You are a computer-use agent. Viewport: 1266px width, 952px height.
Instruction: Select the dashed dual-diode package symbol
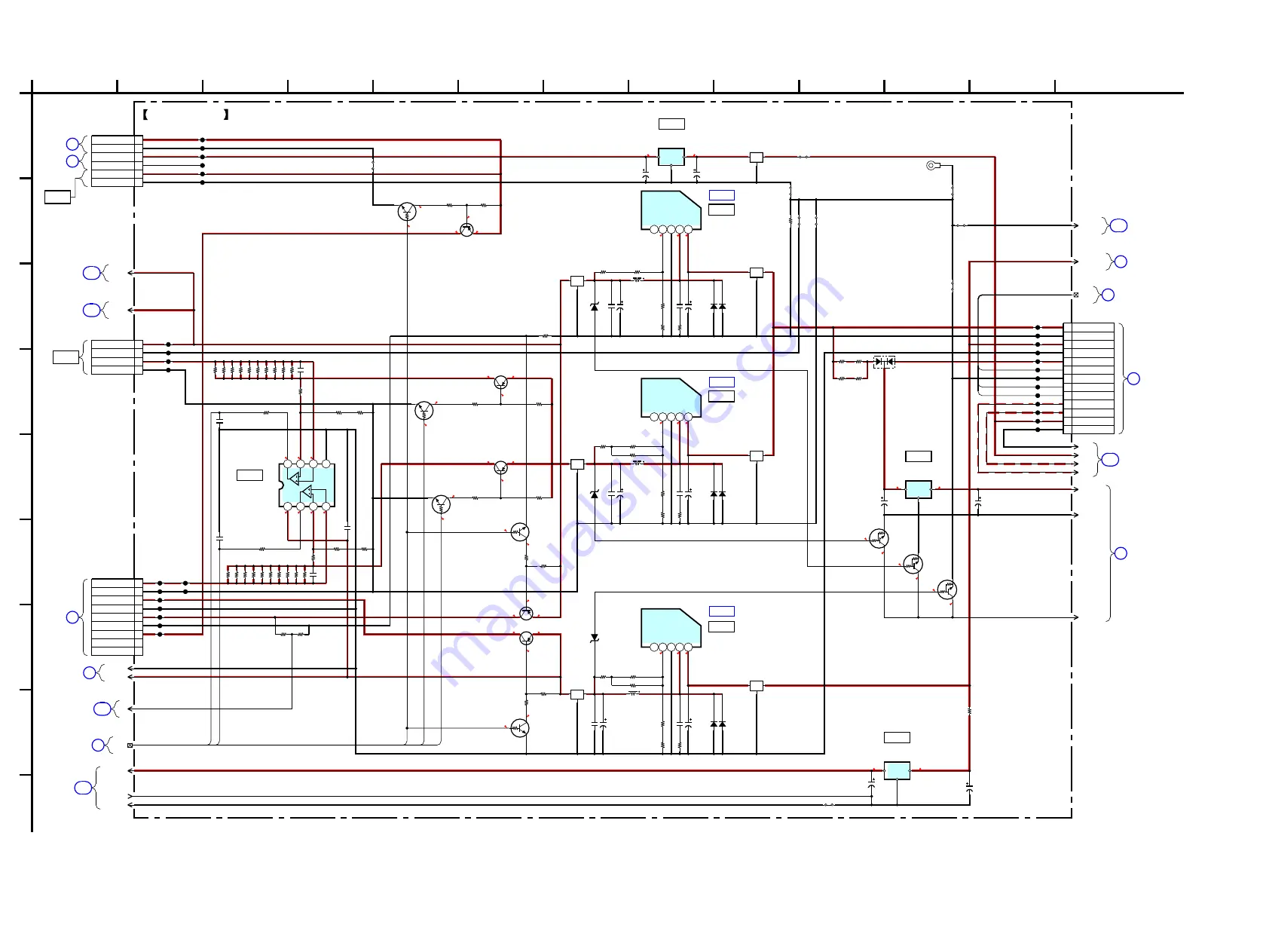[x=884, y=362]
